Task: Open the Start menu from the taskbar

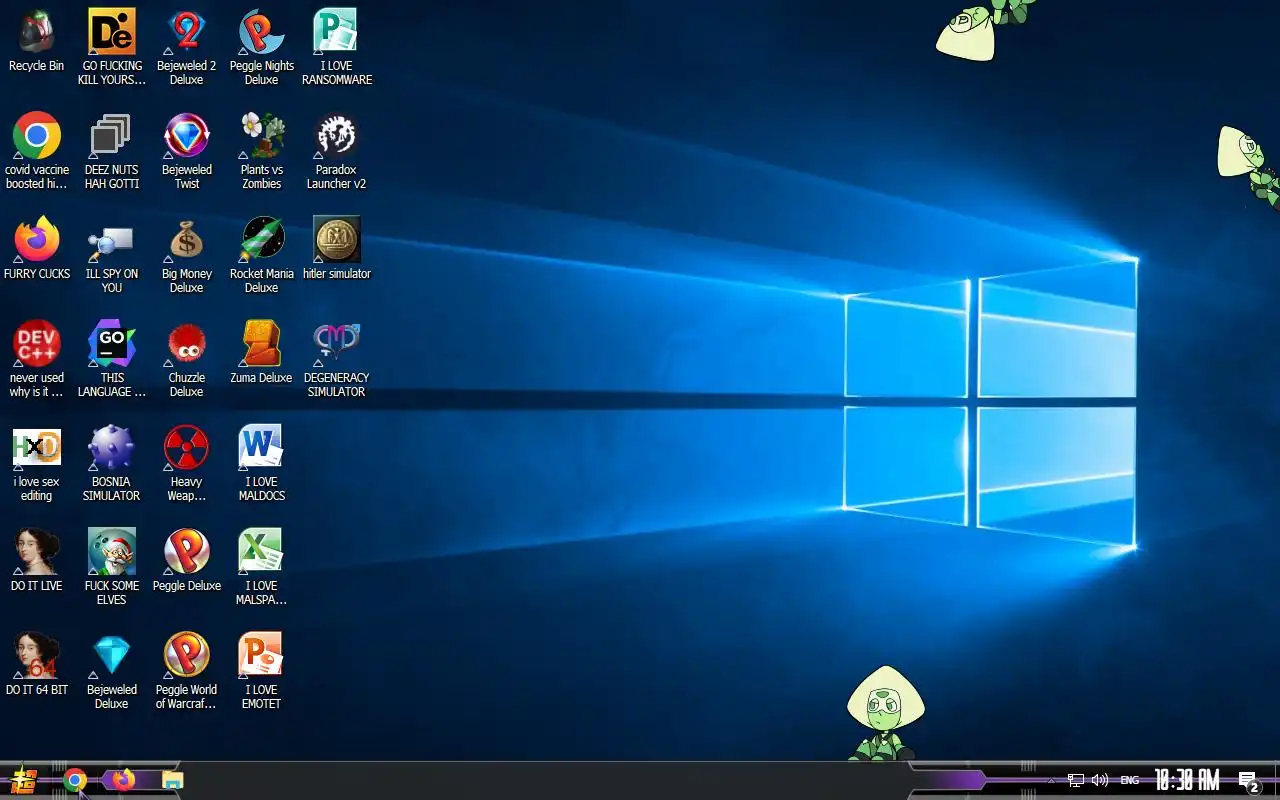Action: pos(24,780)
